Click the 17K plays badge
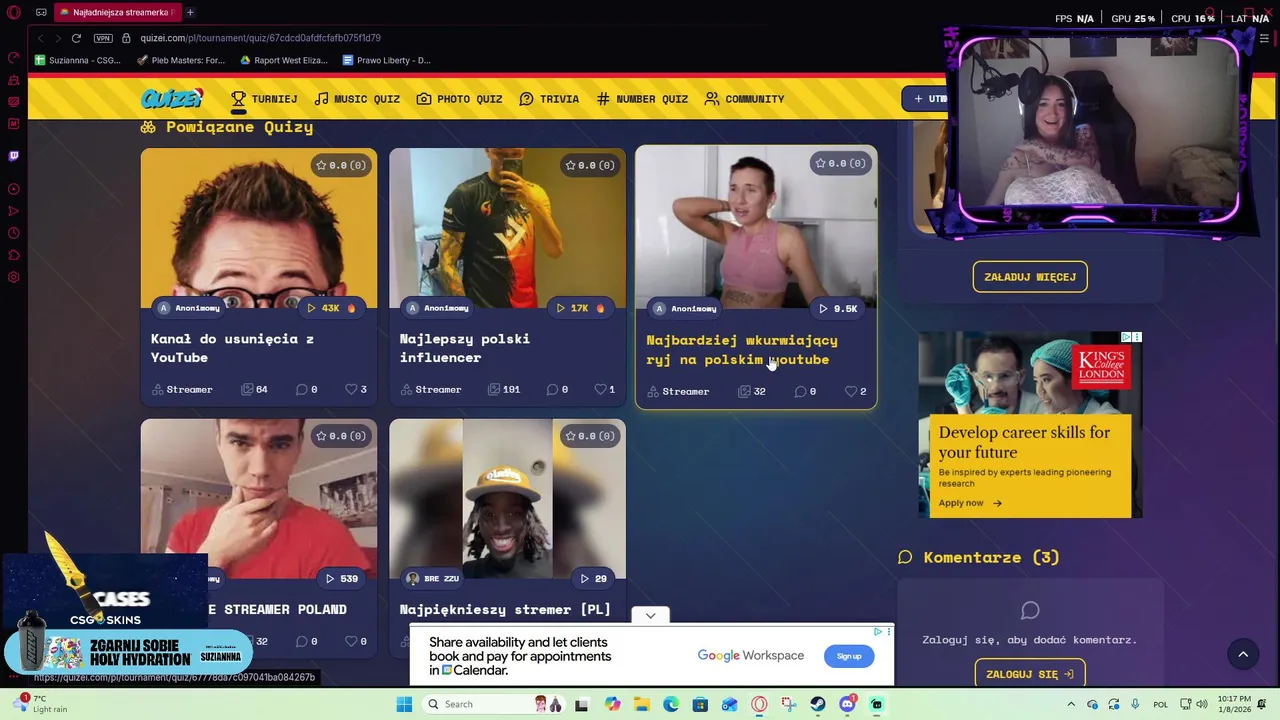The width and height of the screenshot is (1280, 720). 581,308
